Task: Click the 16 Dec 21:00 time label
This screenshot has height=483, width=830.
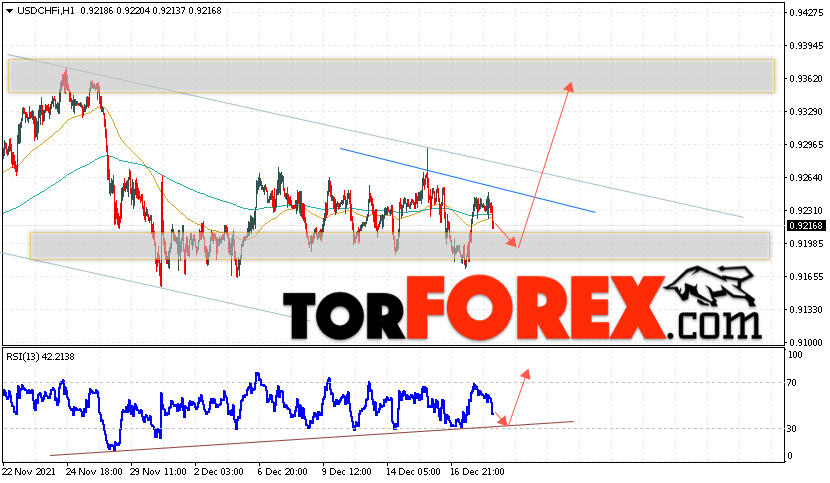Action: click(x=477, y=471)
